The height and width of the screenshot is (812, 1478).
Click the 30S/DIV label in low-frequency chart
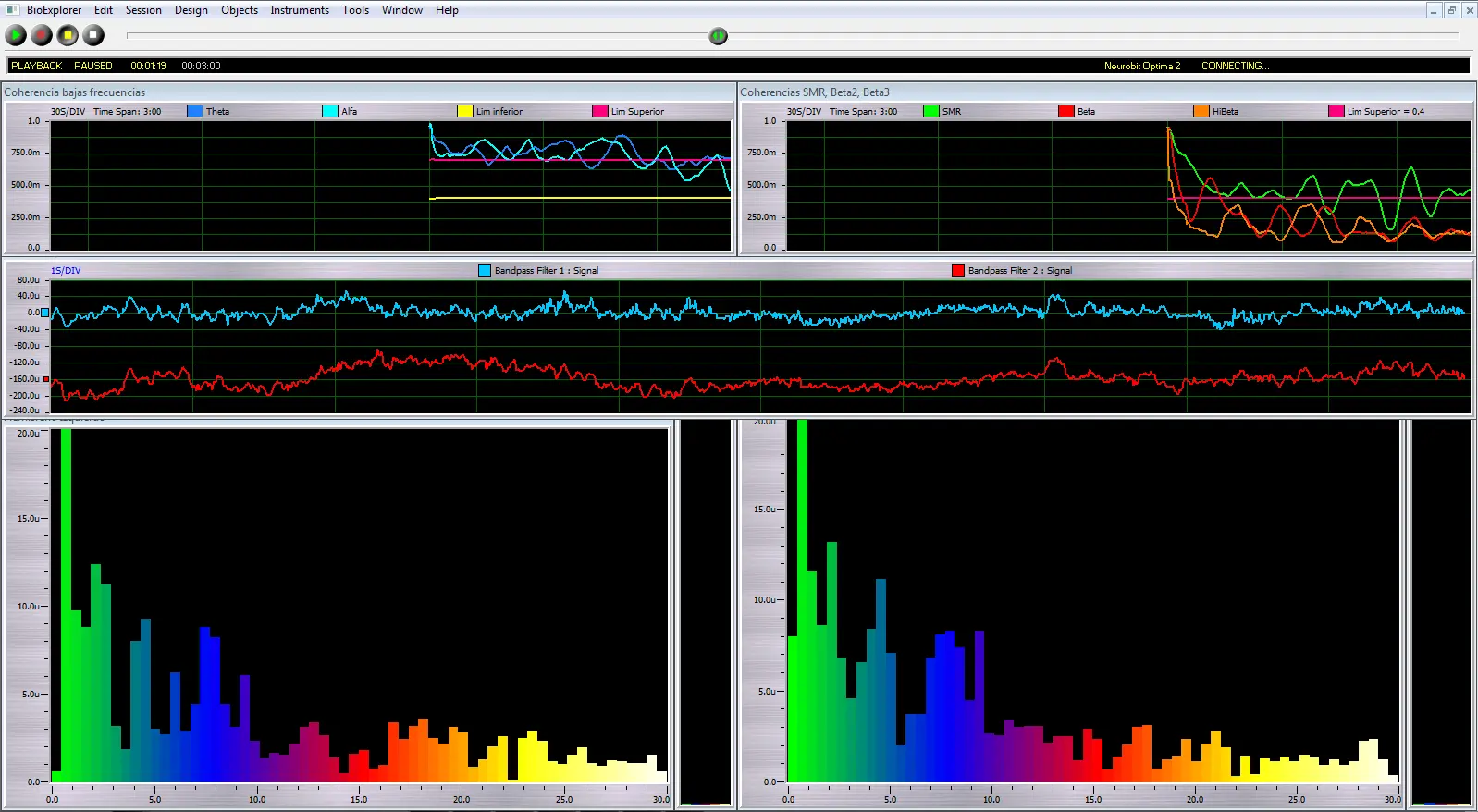pos(68,111)
